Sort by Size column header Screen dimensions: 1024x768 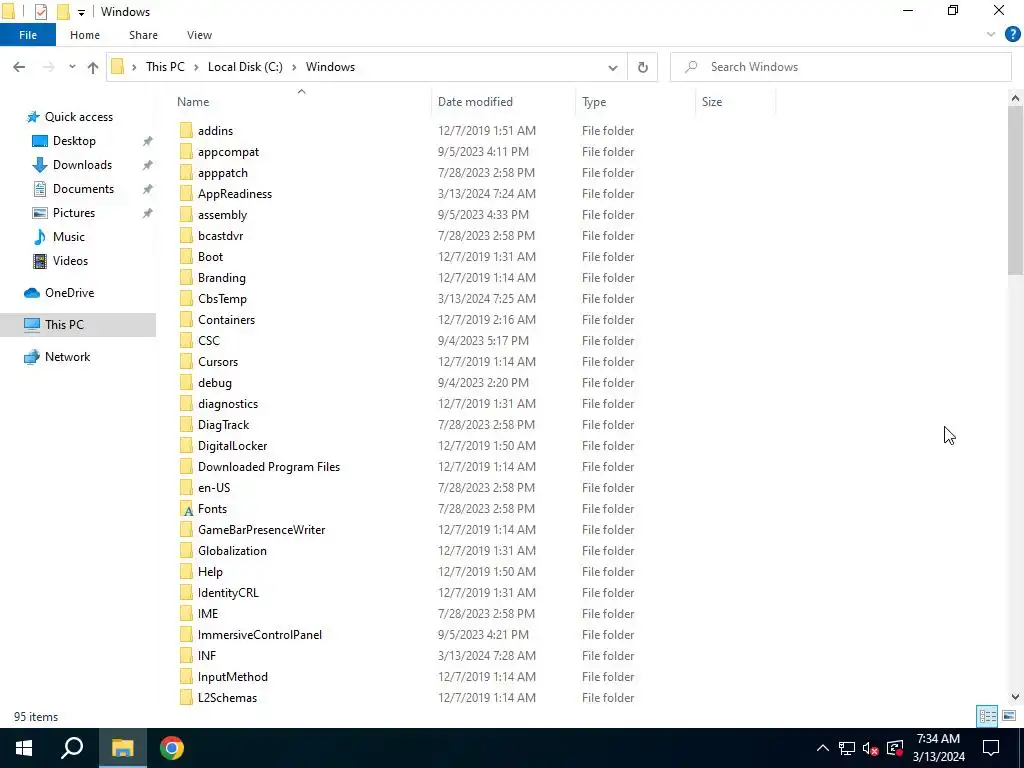712,102
